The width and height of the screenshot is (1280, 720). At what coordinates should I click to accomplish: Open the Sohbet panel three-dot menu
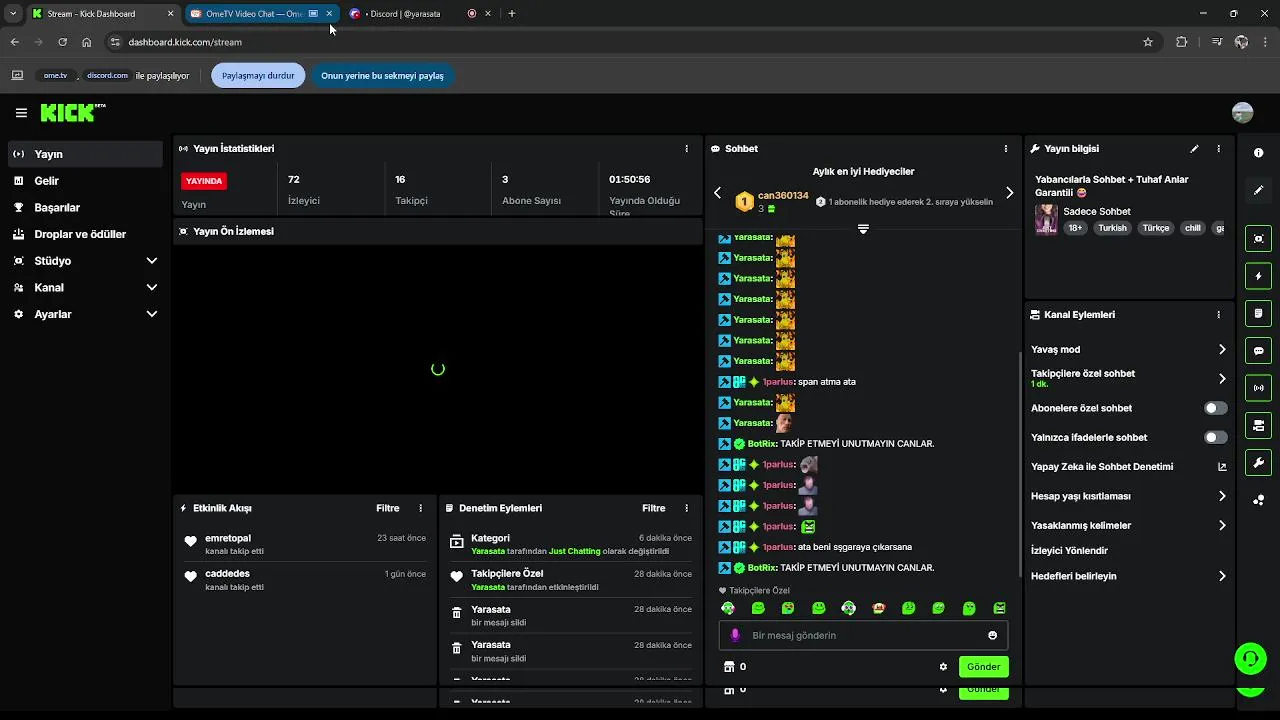point(1005,148)
